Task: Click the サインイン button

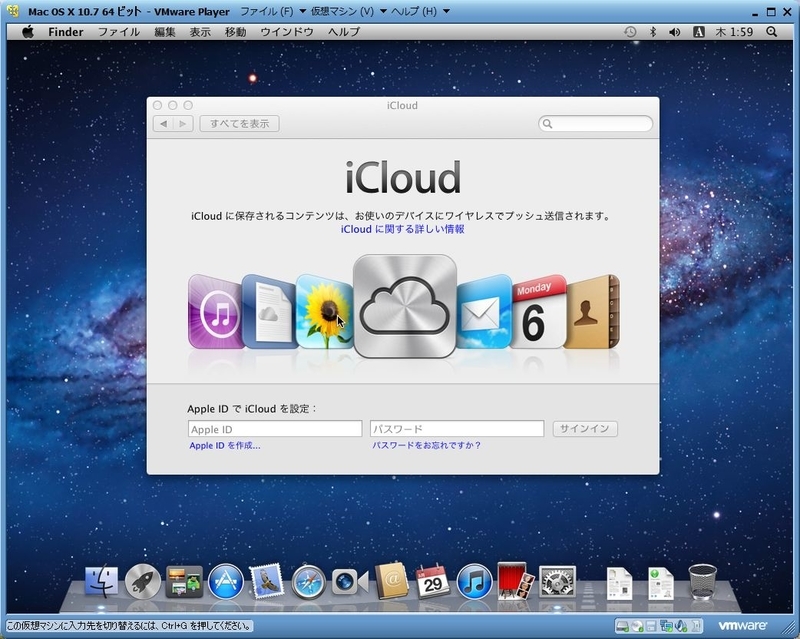Action: click(585, 429)
